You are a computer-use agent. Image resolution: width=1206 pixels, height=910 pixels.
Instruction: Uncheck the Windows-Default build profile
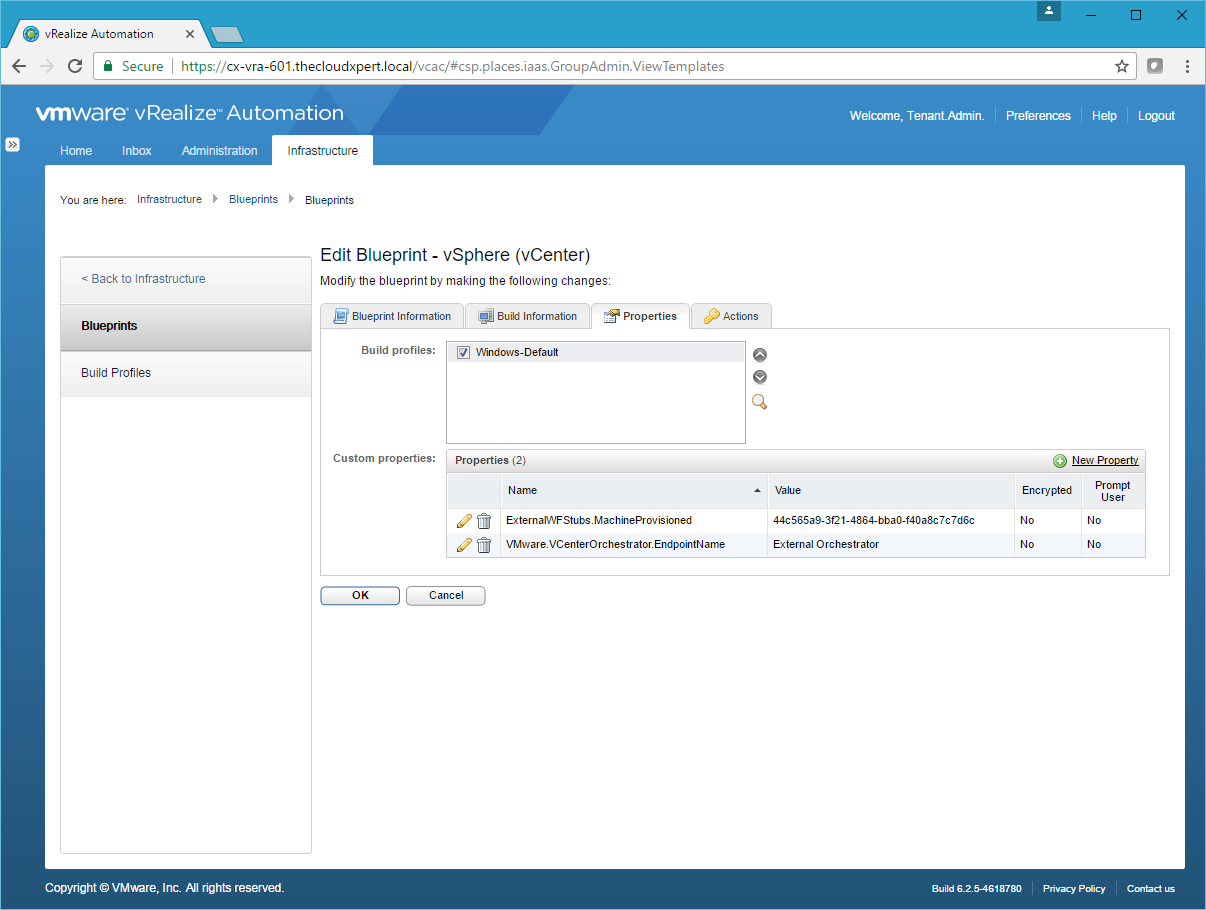coord(463,353)
